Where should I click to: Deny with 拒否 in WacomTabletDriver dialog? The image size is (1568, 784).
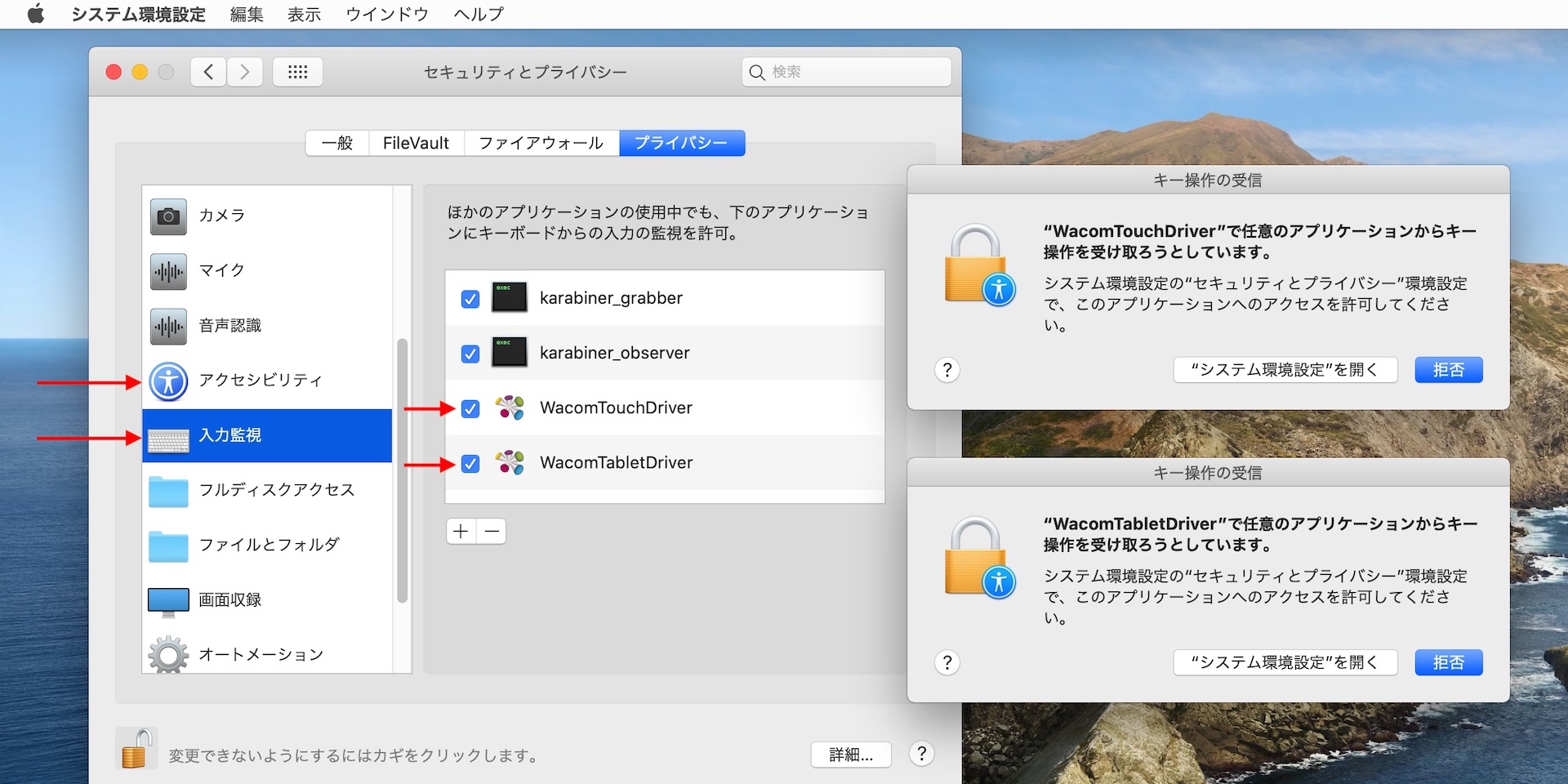point(1448,662)
